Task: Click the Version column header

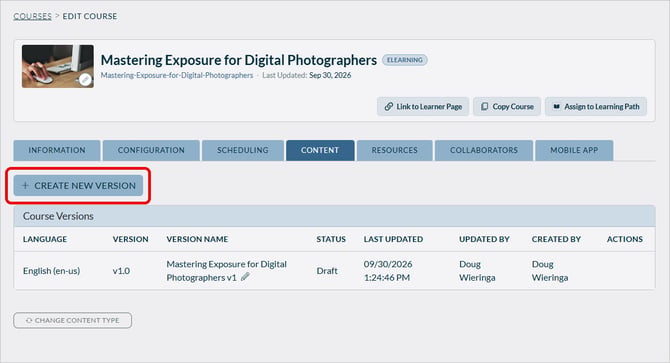Action: (x=130, y=239)
